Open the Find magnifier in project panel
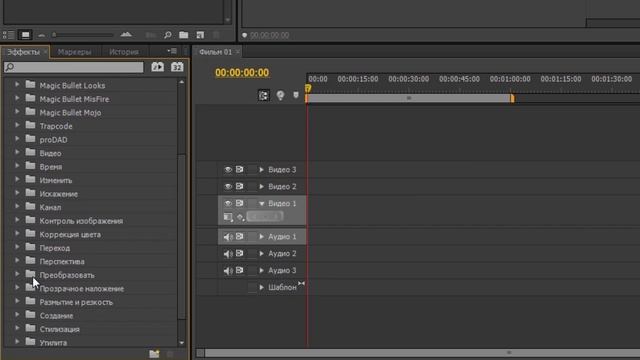The width and height of the screenshot is (640, 360). click(167, 35)
